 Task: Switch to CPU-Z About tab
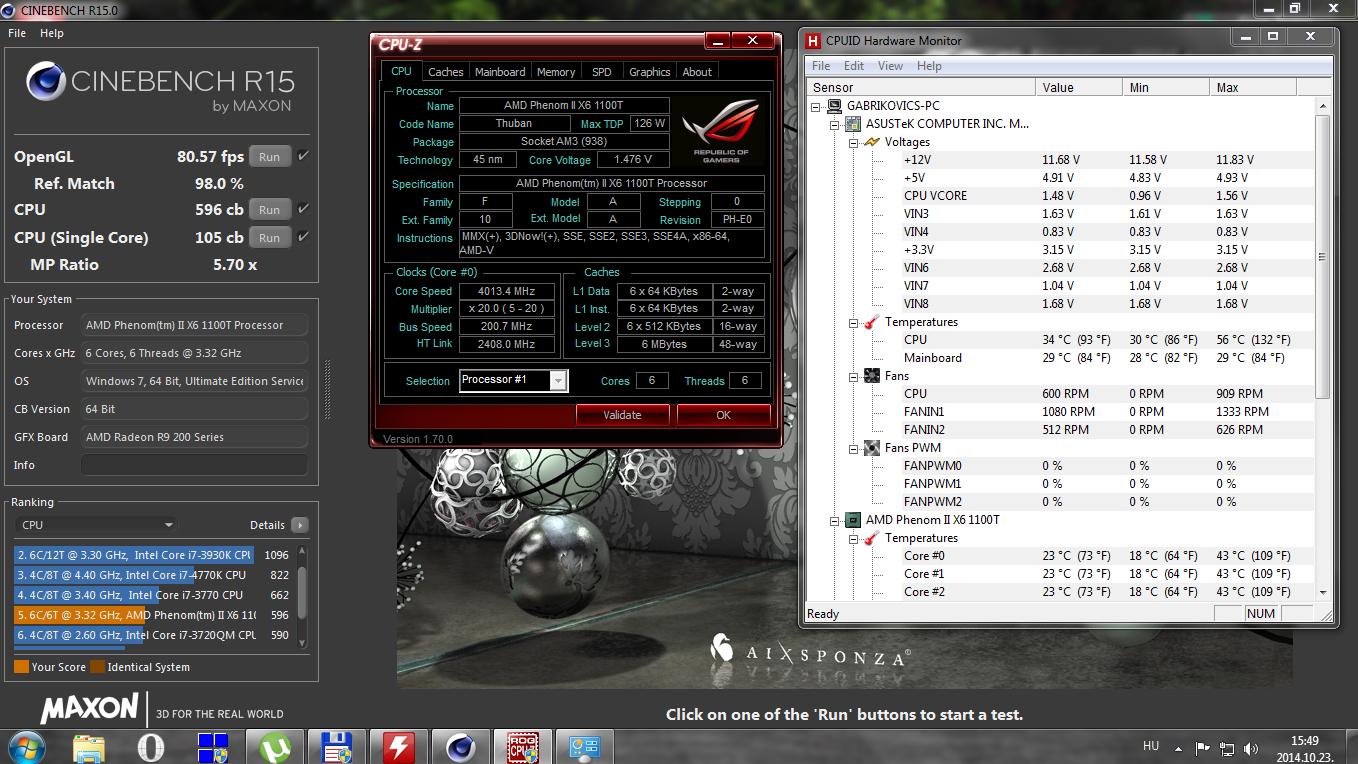point(697,72)
